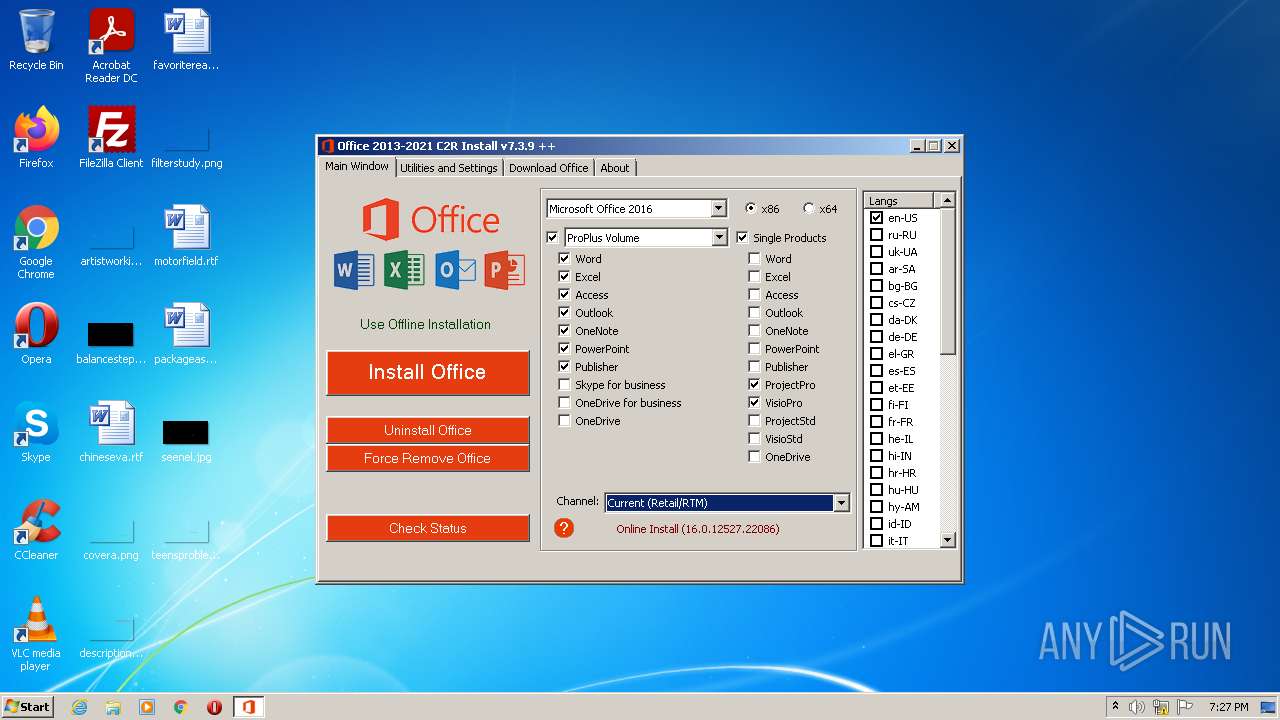The image size is (1280, 720).
Task: Open the ProPlus Volume edition dropdown
Action: click(x=718, y=238)
